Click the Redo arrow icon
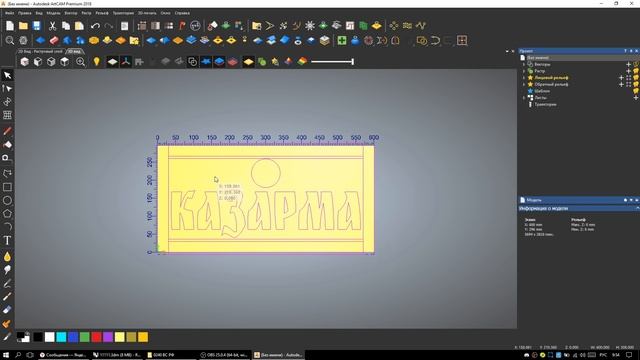This screenshot has height=360, width=640. click(109, 26)
